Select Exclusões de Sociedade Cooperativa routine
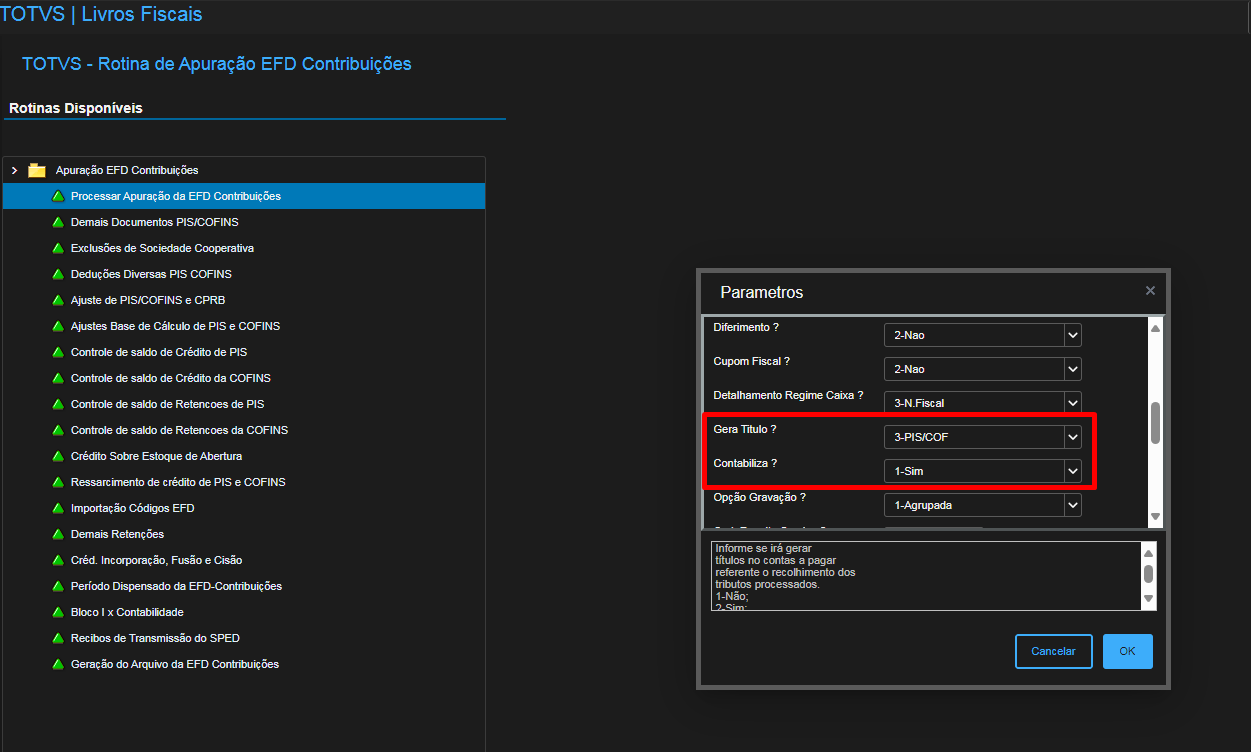The height and width of the screenshot is (752, 1251). point(244,248)
